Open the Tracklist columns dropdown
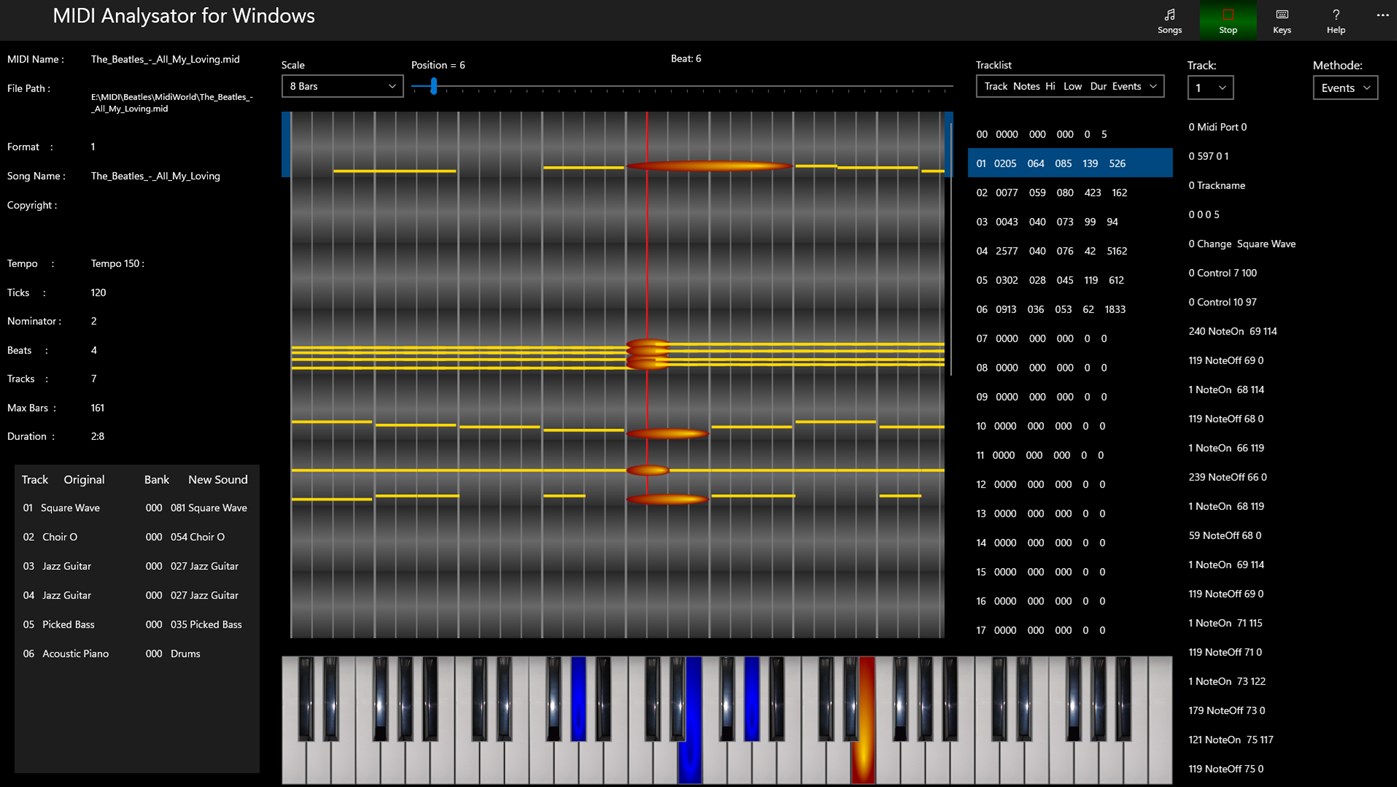Screen dimensions: 1397x787 1070,86
